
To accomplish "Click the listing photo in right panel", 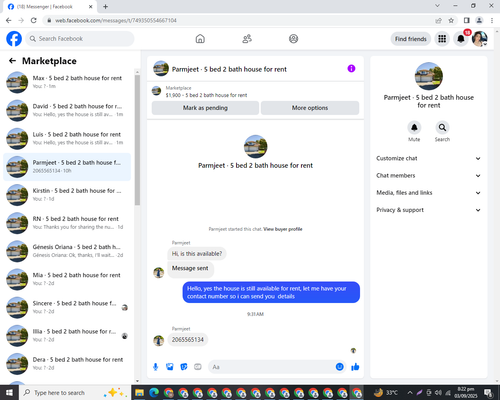I will (x=429, y=76).
